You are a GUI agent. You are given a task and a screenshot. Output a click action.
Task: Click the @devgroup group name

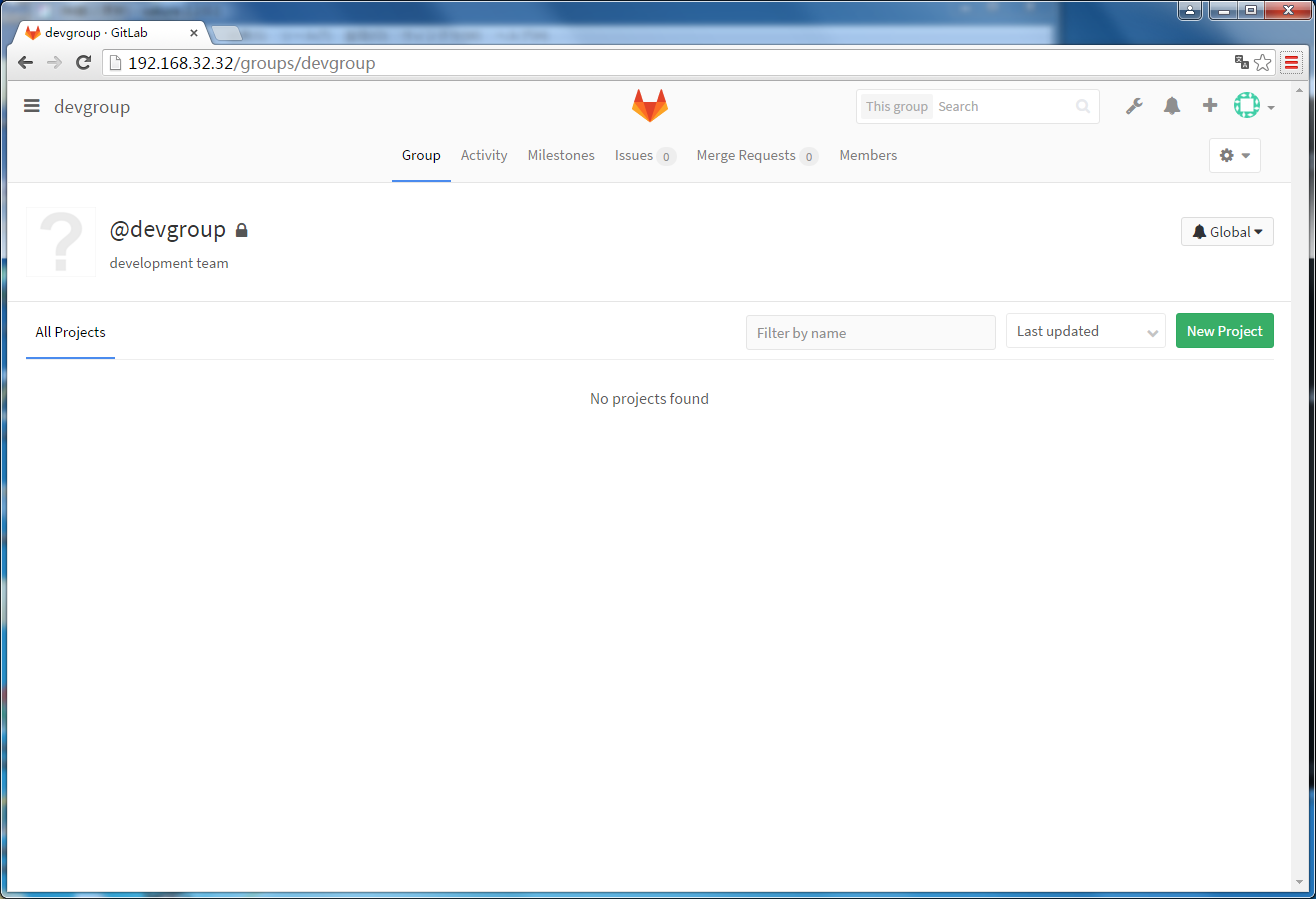[168, 230]
